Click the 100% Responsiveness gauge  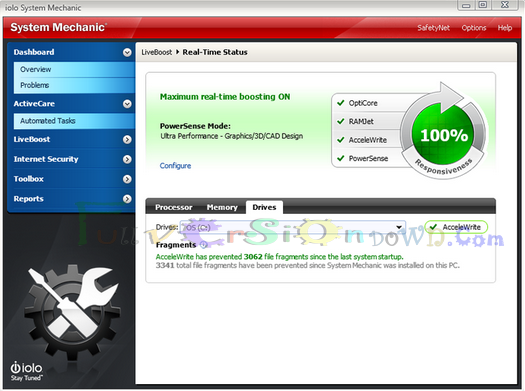(x=444, y=134)
